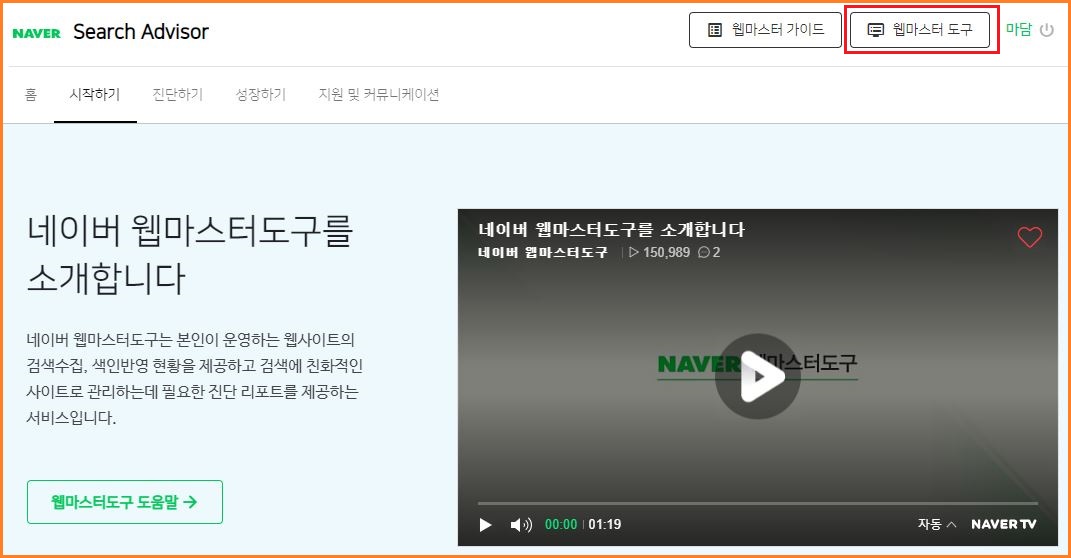Mute the video with speaker icon
1071x558 pixels.
click(521, 525)
